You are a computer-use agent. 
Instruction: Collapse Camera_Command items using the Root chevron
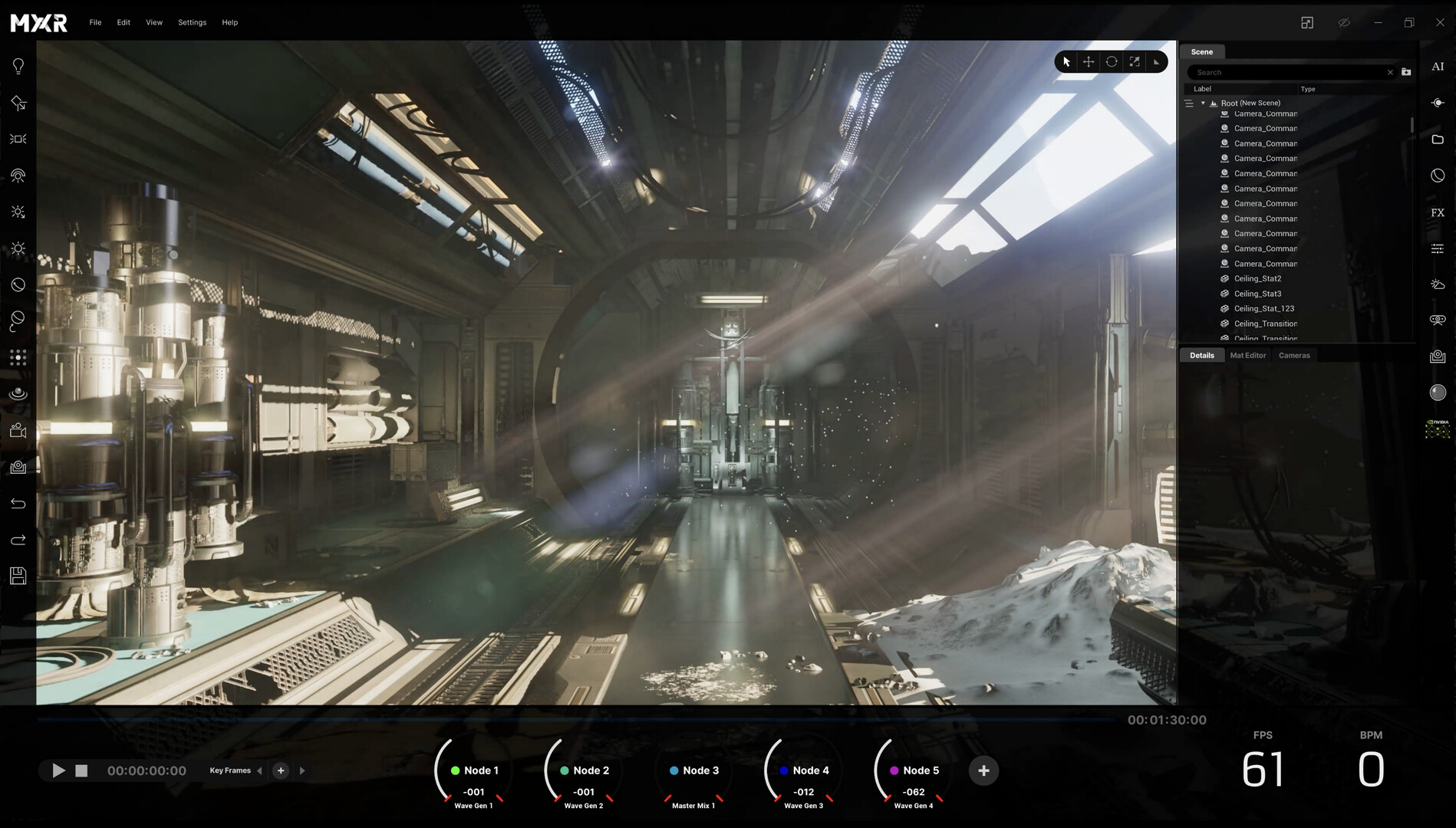point(1202,103)
